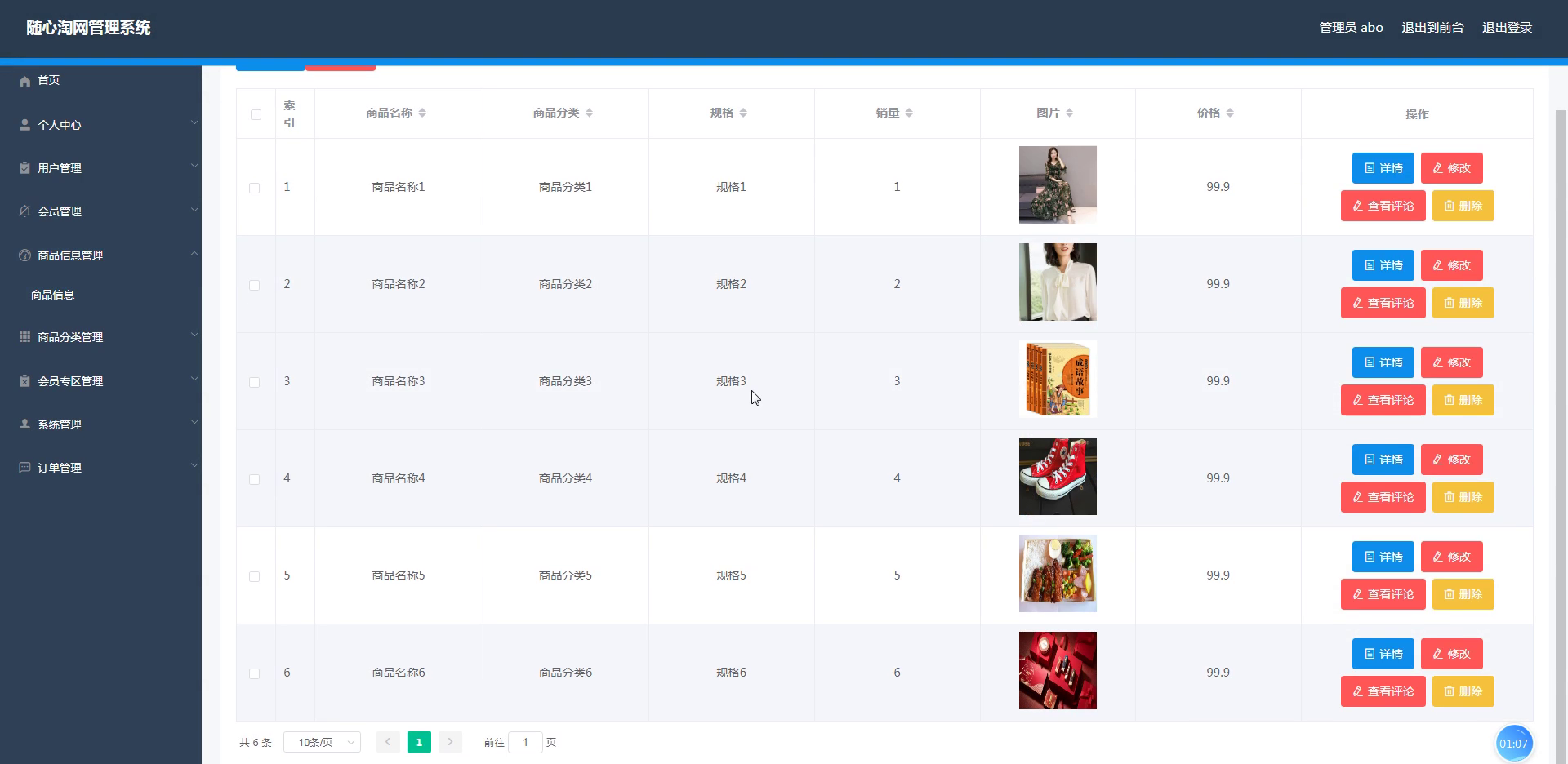
Task: Expand the 商品分类管理 menu chevron
Action: [x=194, y=335]
